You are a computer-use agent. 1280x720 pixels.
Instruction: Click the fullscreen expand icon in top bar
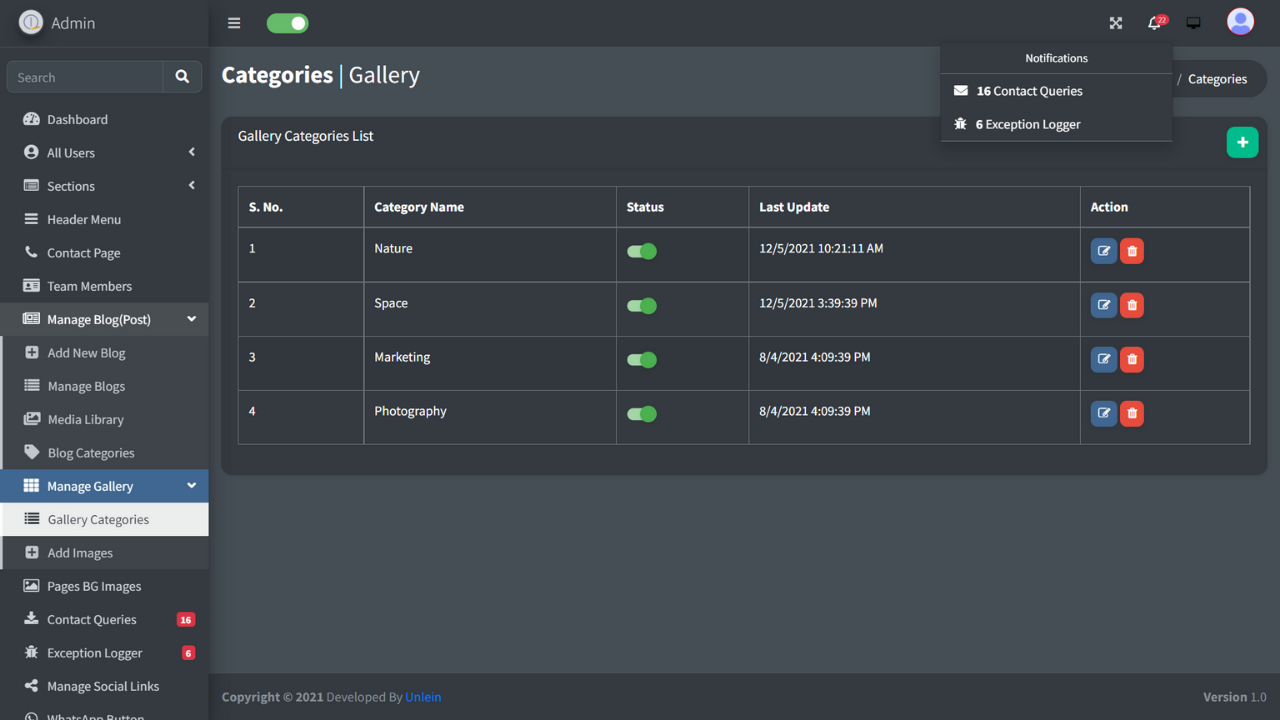1115,22
